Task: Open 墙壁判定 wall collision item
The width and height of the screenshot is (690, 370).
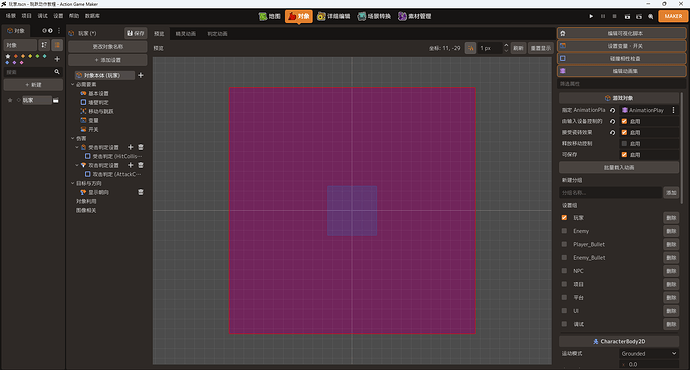Action: (99, 103)
